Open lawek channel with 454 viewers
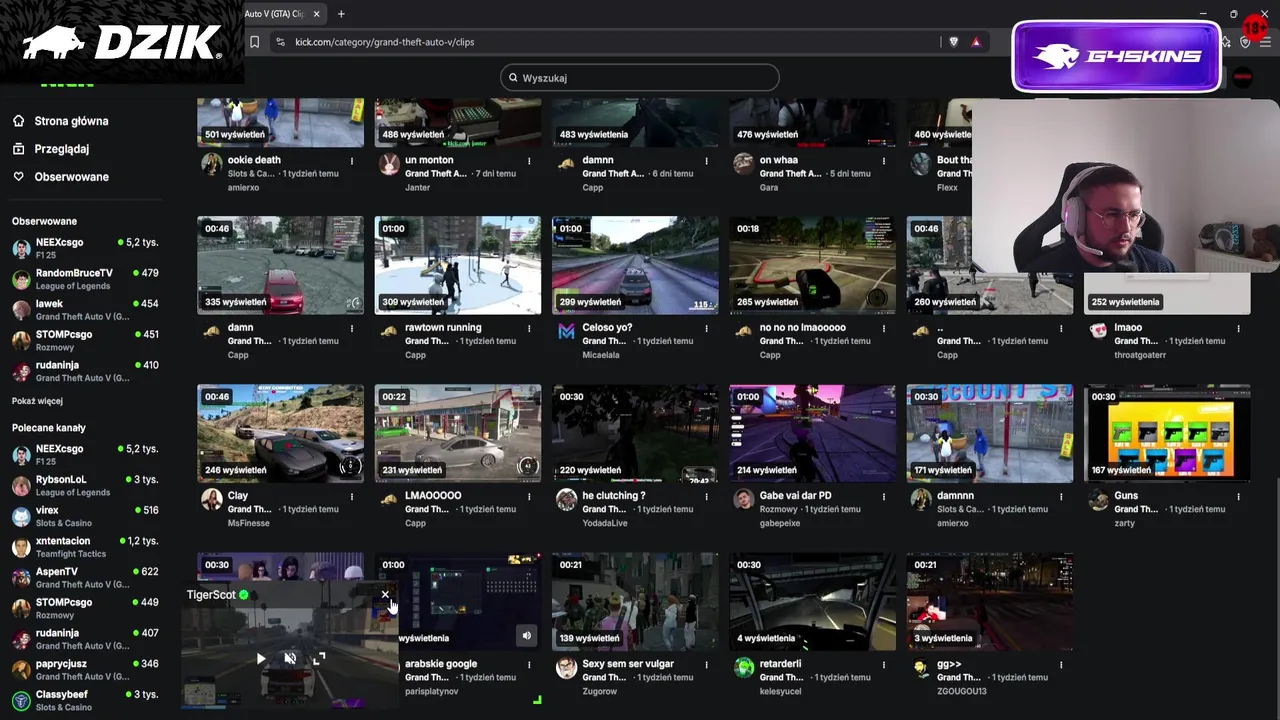The height and width of the screenshot is (720, 1280). click(x=85, y=309)
